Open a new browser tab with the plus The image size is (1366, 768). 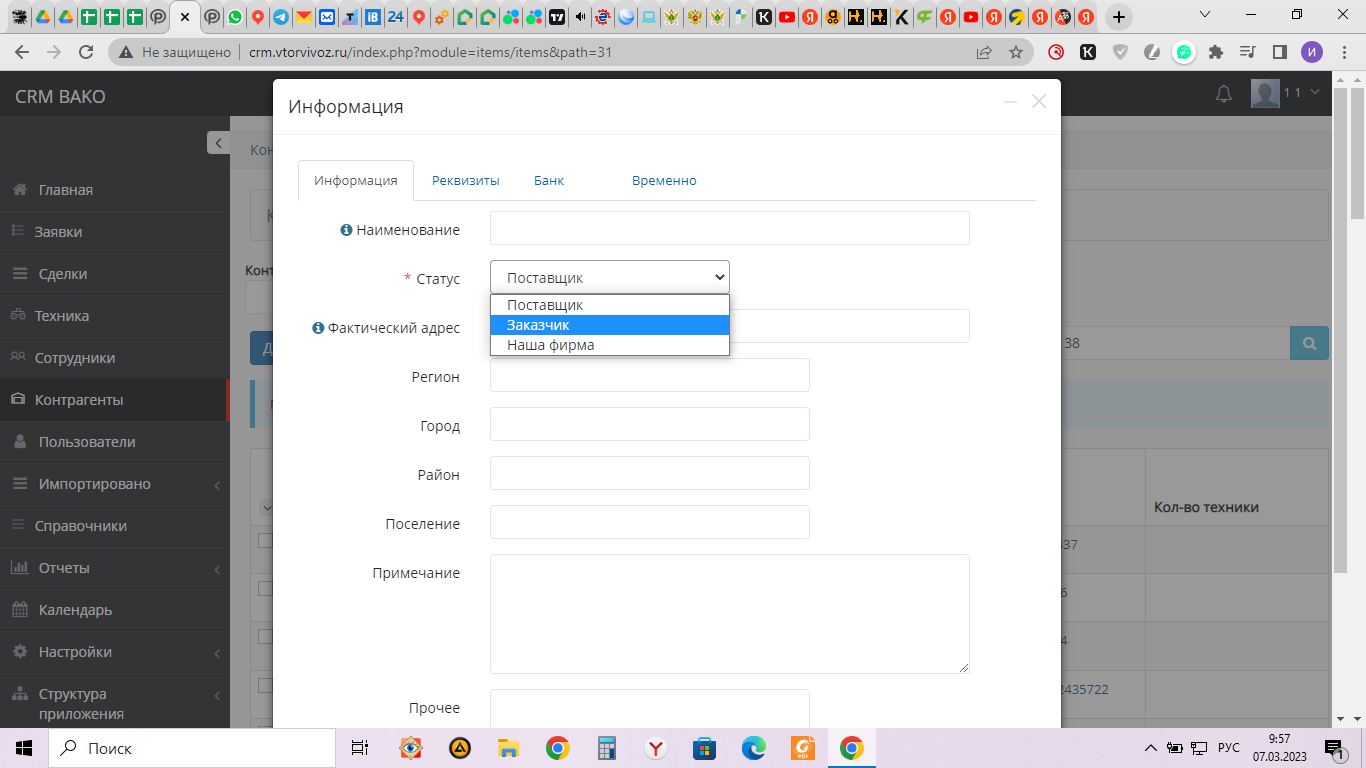pos(1119,17)
